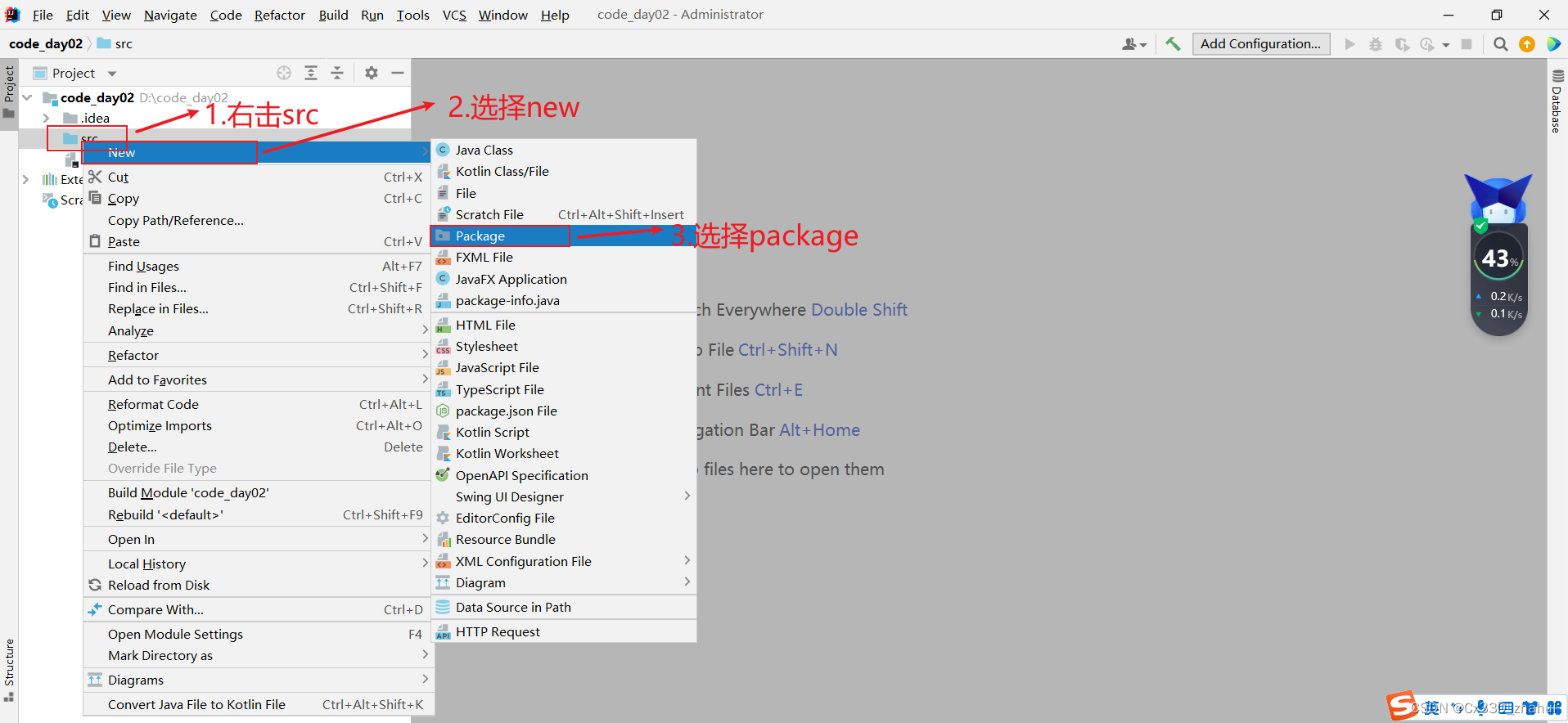Viewport: 1568px width, 723px height.
Task: Open the Build menu in the menu bar
Action: (333, 15)
